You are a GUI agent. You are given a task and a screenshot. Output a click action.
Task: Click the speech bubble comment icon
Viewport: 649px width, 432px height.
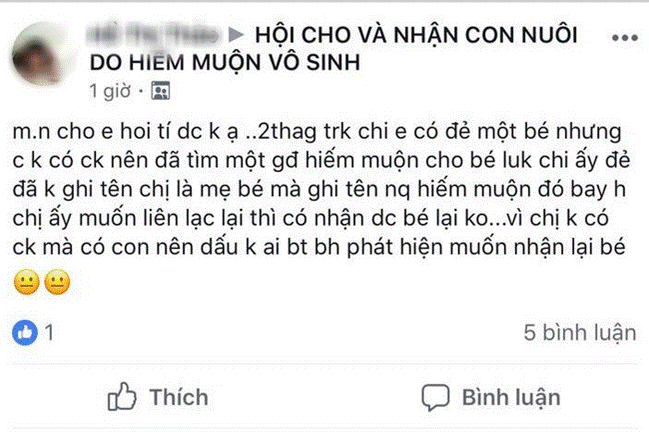[x=435, y=397]
